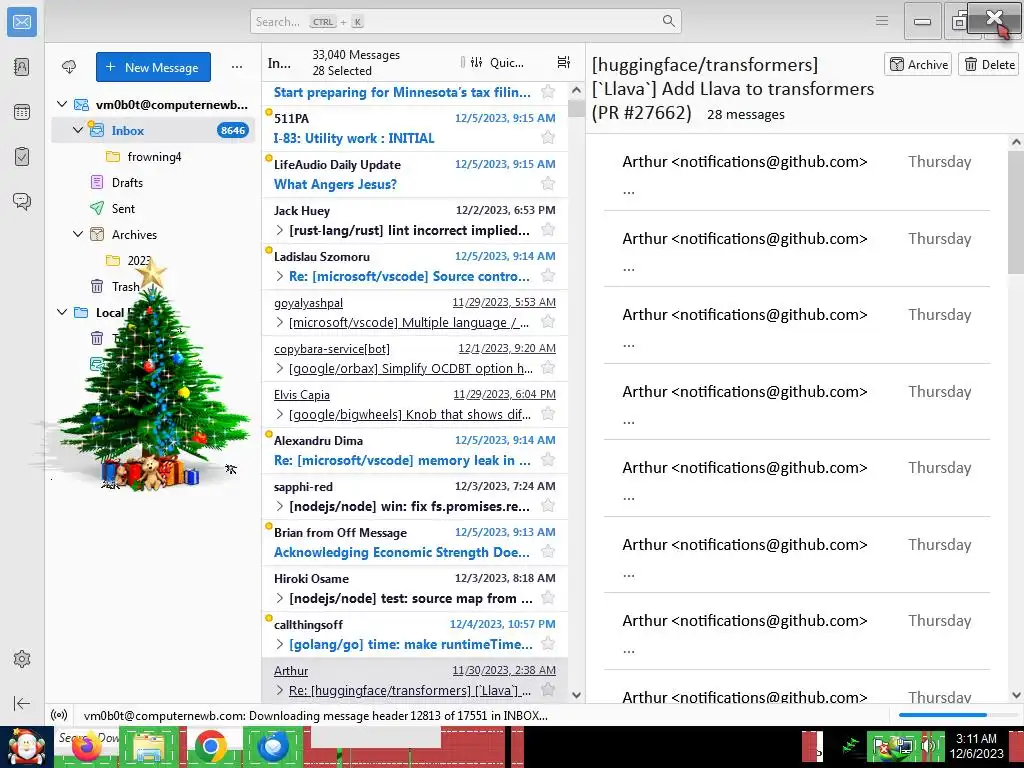This screenshot has width=1024, height=768.
Task: Star the 511PA I-83 Utility work message
Action: click(548, 137)
